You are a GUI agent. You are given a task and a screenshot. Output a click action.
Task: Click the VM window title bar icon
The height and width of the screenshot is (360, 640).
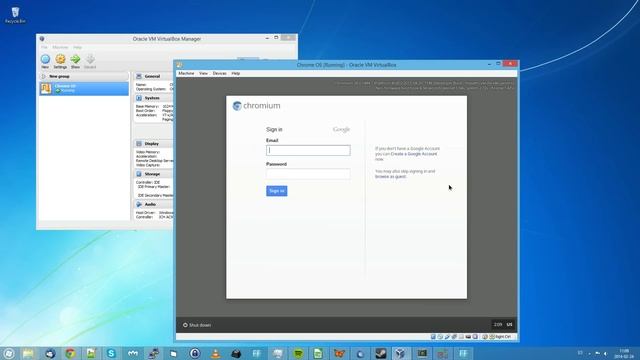click(x=180, y=65)
